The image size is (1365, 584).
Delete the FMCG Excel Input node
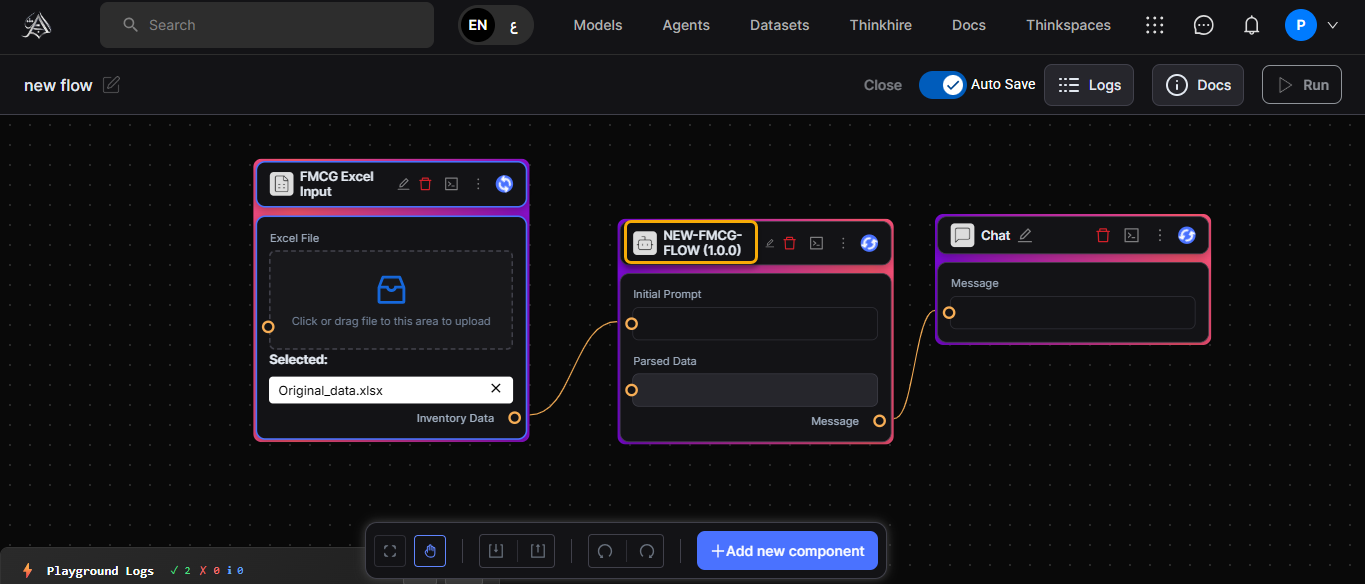[425, 184]
